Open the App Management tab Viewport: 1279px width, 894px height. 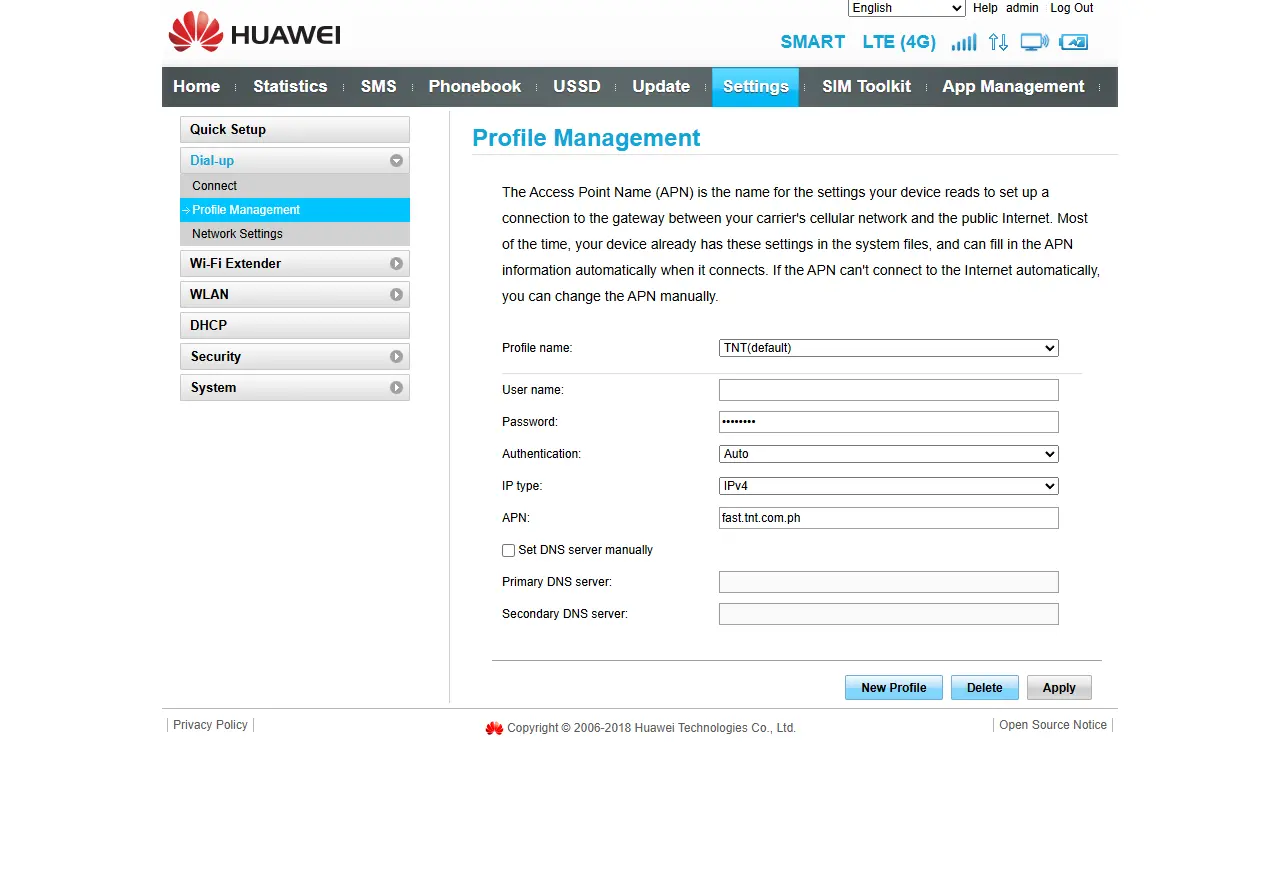(x=1013, y=87)
